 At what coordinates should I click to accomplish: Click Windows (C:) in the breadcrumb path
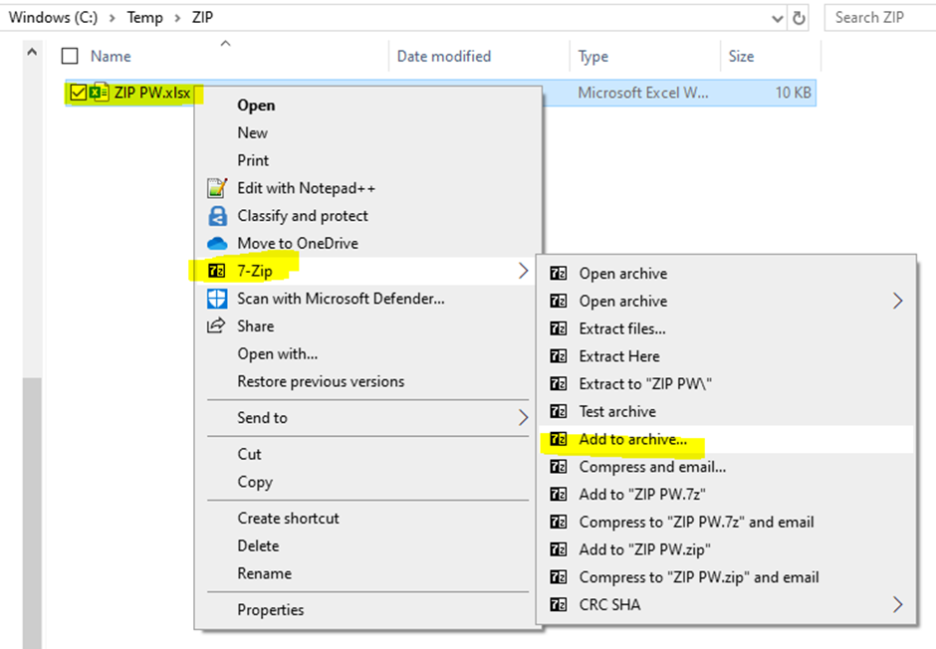coord(53,17)
